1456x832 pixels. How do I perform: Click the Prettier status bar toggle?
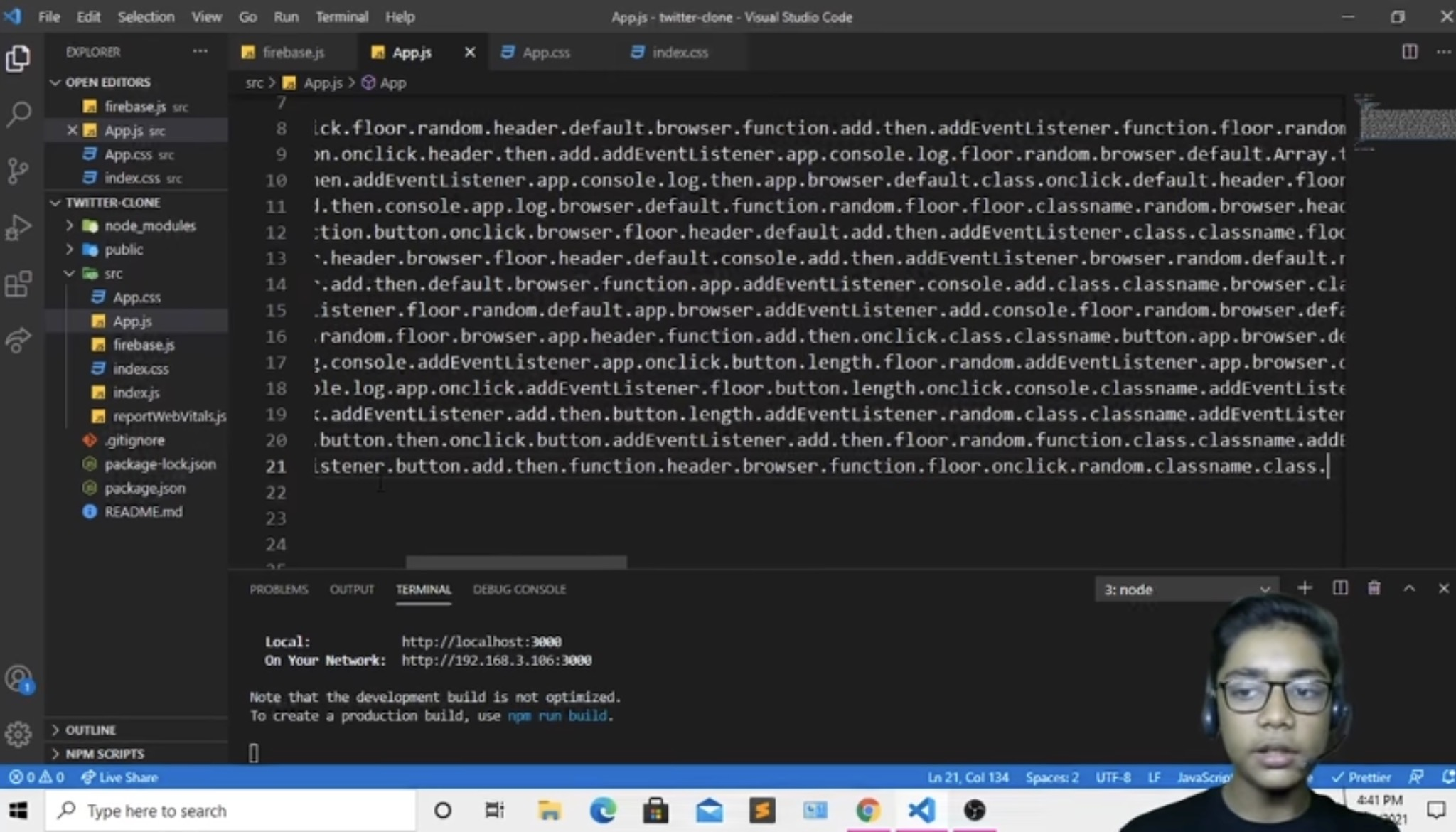tap(1361, 777)
